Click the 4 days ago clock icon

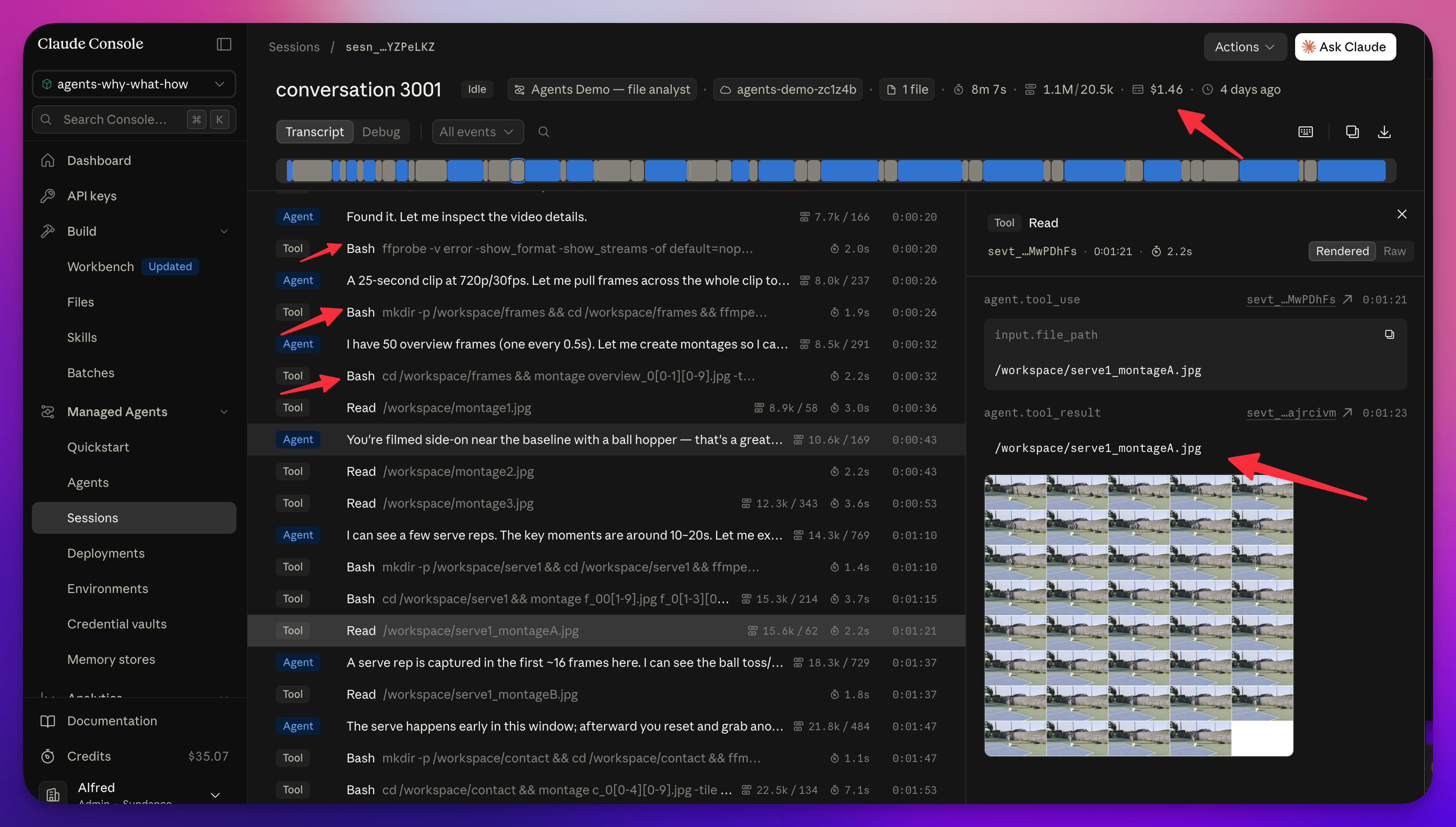1208,89
